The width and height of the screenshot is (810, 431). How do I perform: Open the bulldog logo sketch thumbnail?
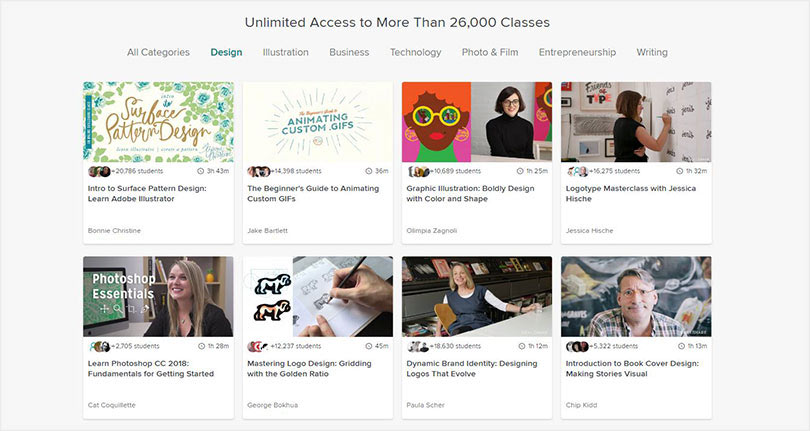click(318, 297)
